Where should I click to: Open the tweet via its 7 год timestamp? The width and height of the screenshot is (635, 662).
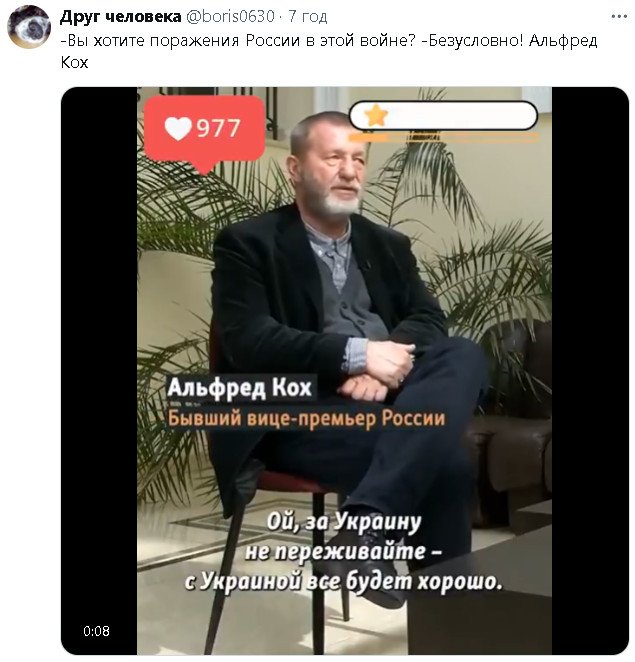tap(307, 17)
